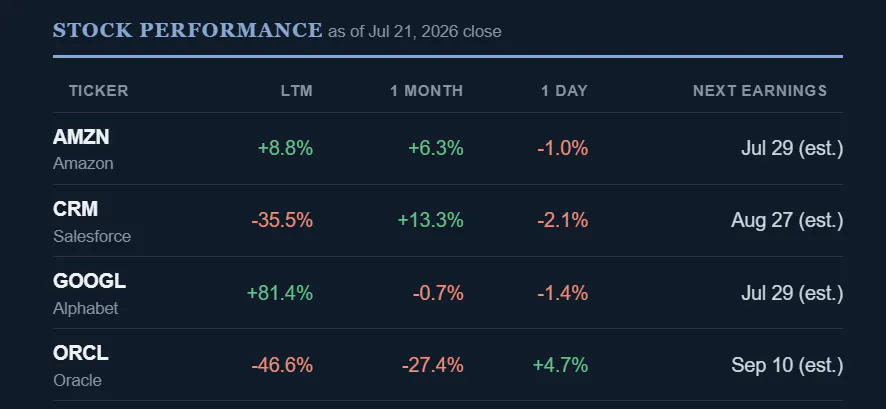Screen dimensions: 886x409
Task: Select the GOOGL ticker symbol
Action: click(89, 281)
